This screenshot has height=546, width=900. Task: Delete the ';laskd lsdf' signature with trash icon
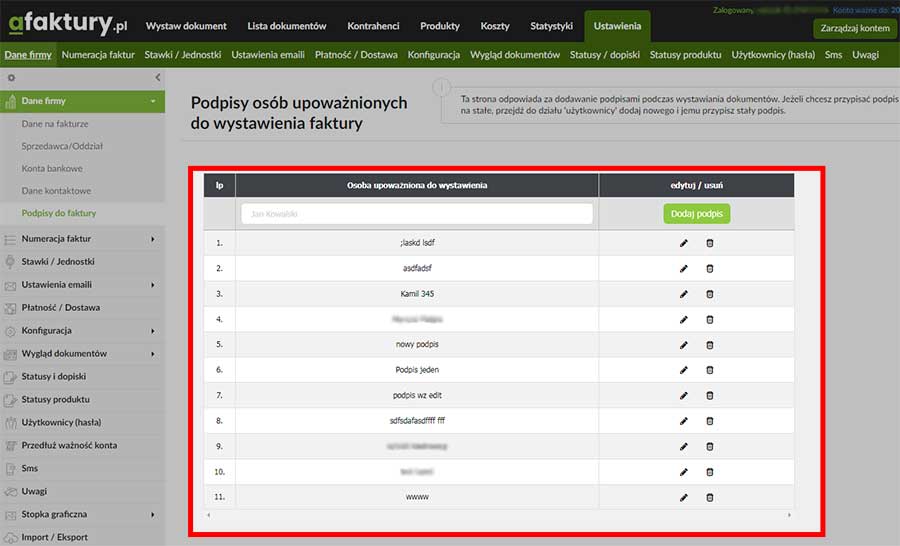coord(709,243)
